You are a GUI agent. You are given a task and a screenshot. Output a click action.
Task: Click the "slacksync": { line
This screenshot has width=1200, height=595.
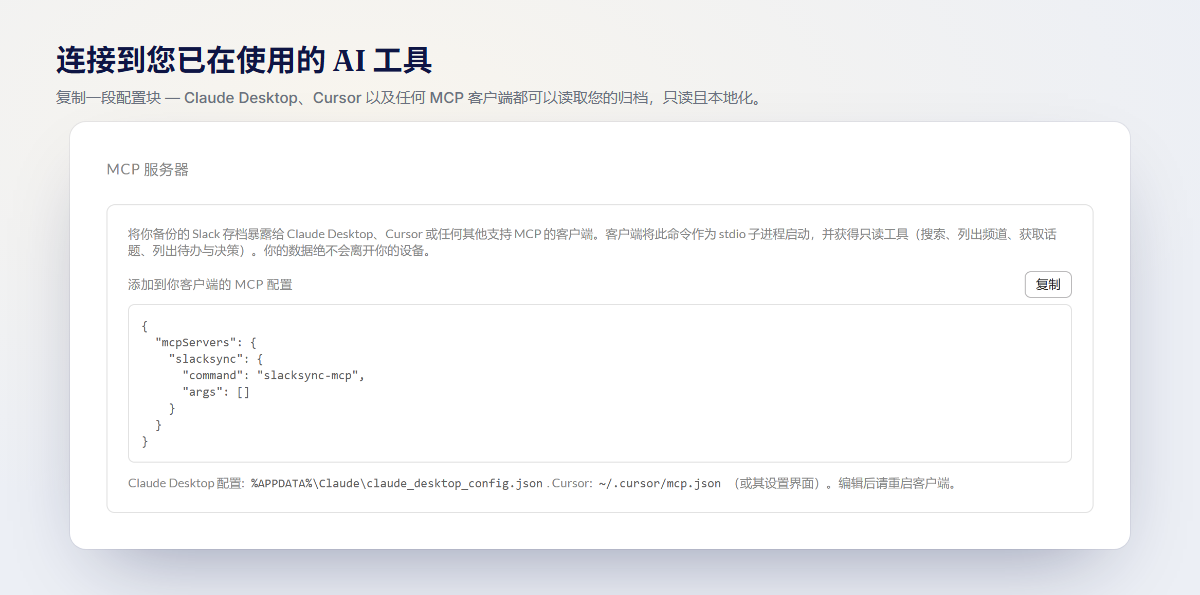click(x=215, y=358)
